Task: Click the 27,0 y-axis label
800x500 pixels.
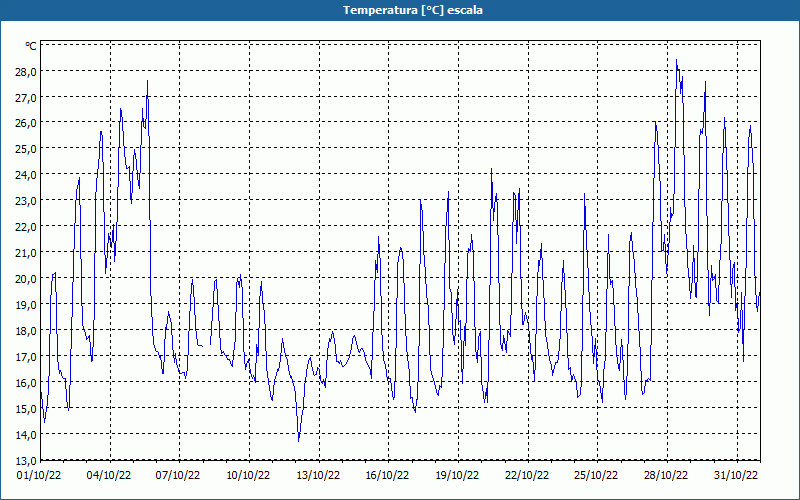Action: [26, 97]
